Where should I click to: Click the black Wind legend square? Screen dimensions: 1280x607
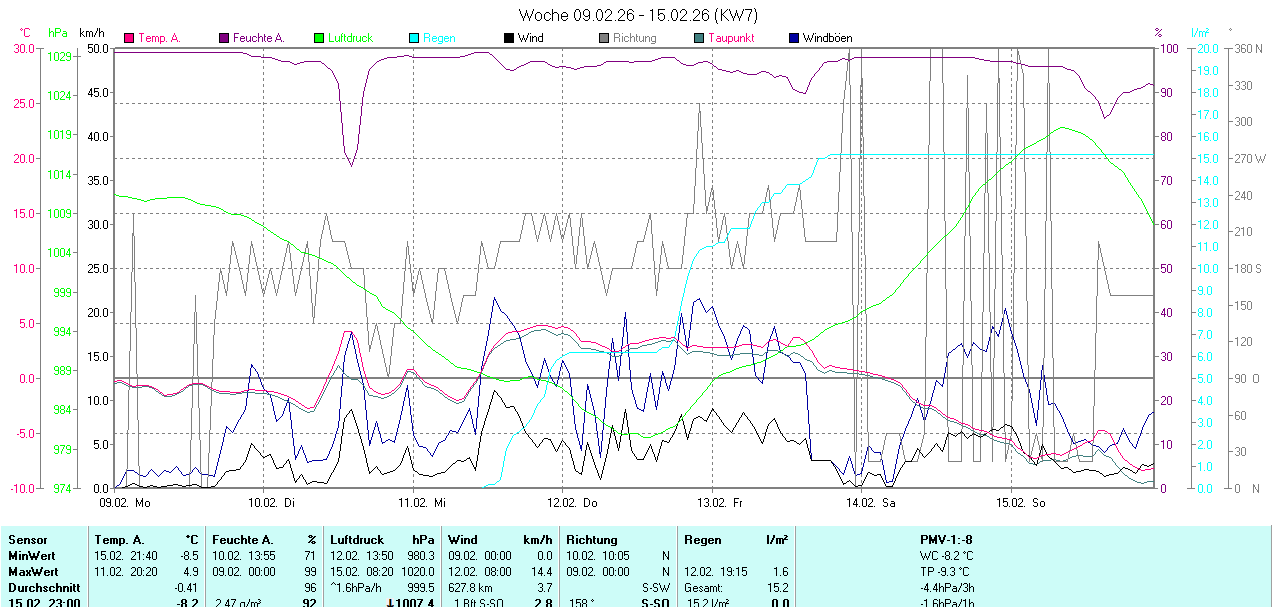point(509,38)
